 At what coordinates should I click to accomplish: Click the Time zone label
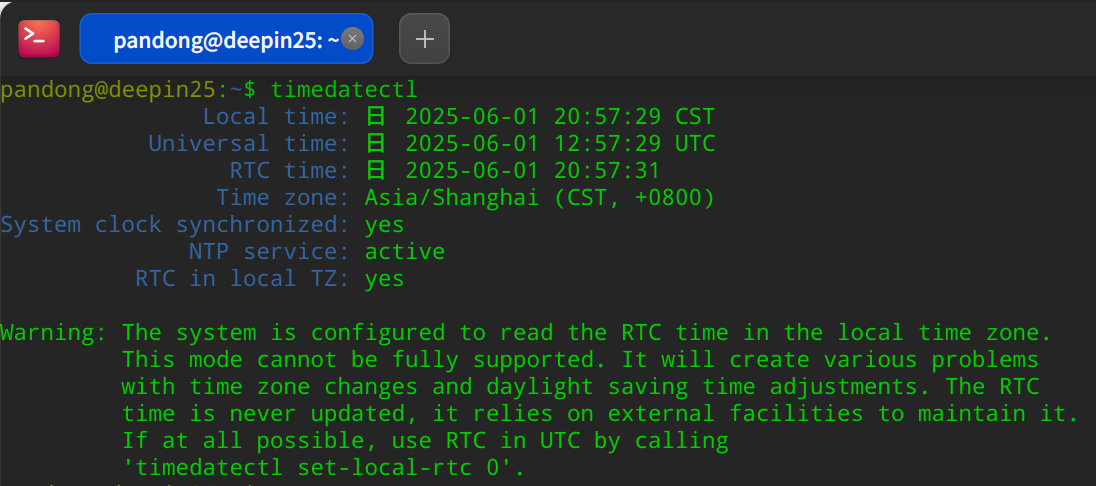click(283, 198)
